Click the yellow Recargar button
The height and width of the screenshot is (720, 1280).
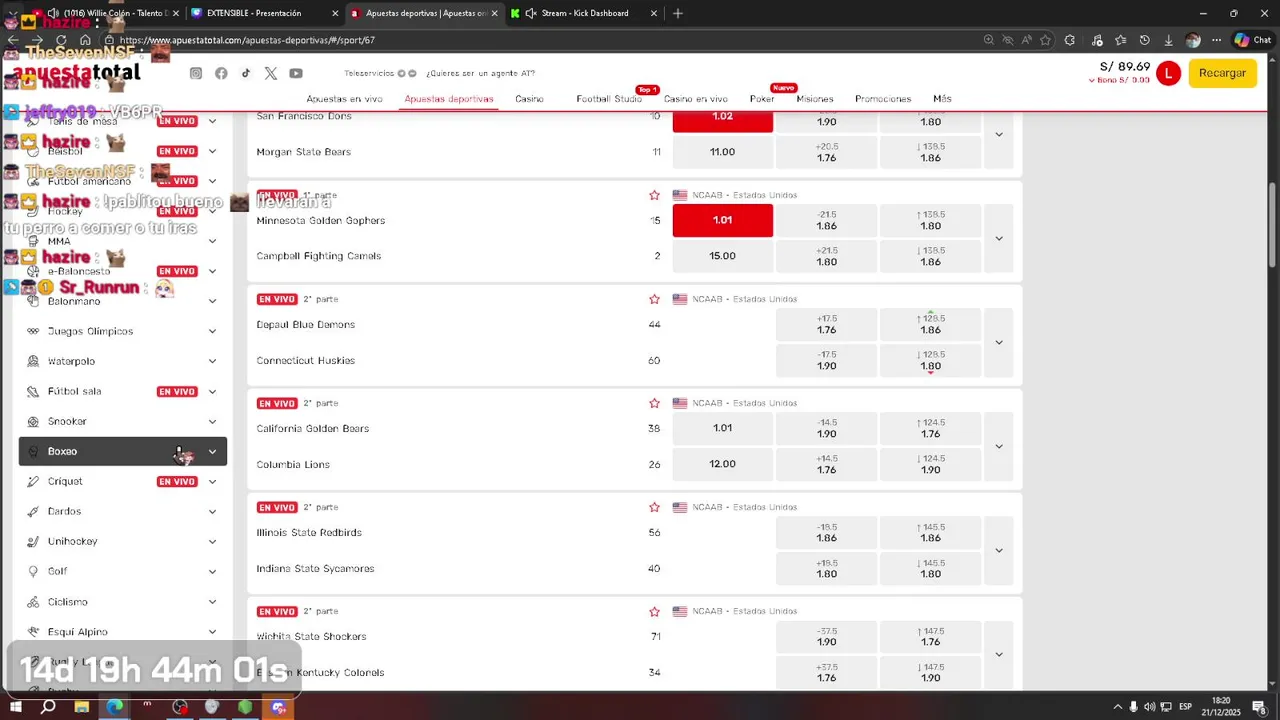(x=1222, y=73)
